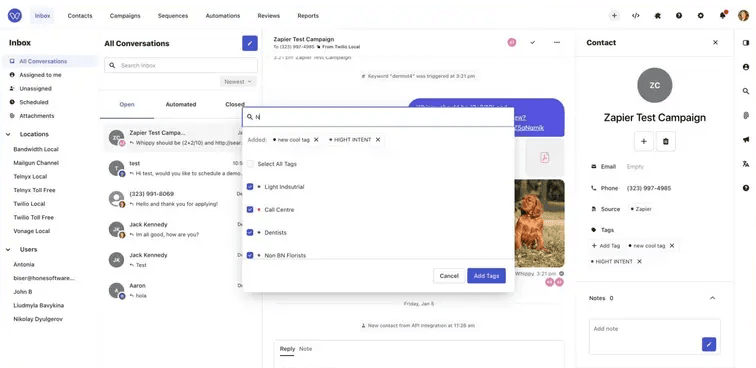Image resolution: width=756 pixels, height=368 pixels.
Task: Open the help question mark in top bar
Action: click(679, 15)
